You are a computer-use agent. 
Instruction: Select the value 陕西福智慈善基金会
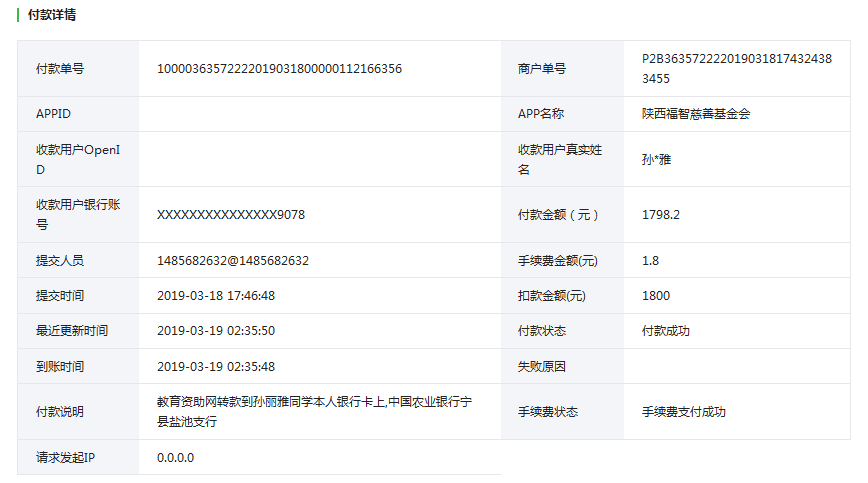coord(696,114)
